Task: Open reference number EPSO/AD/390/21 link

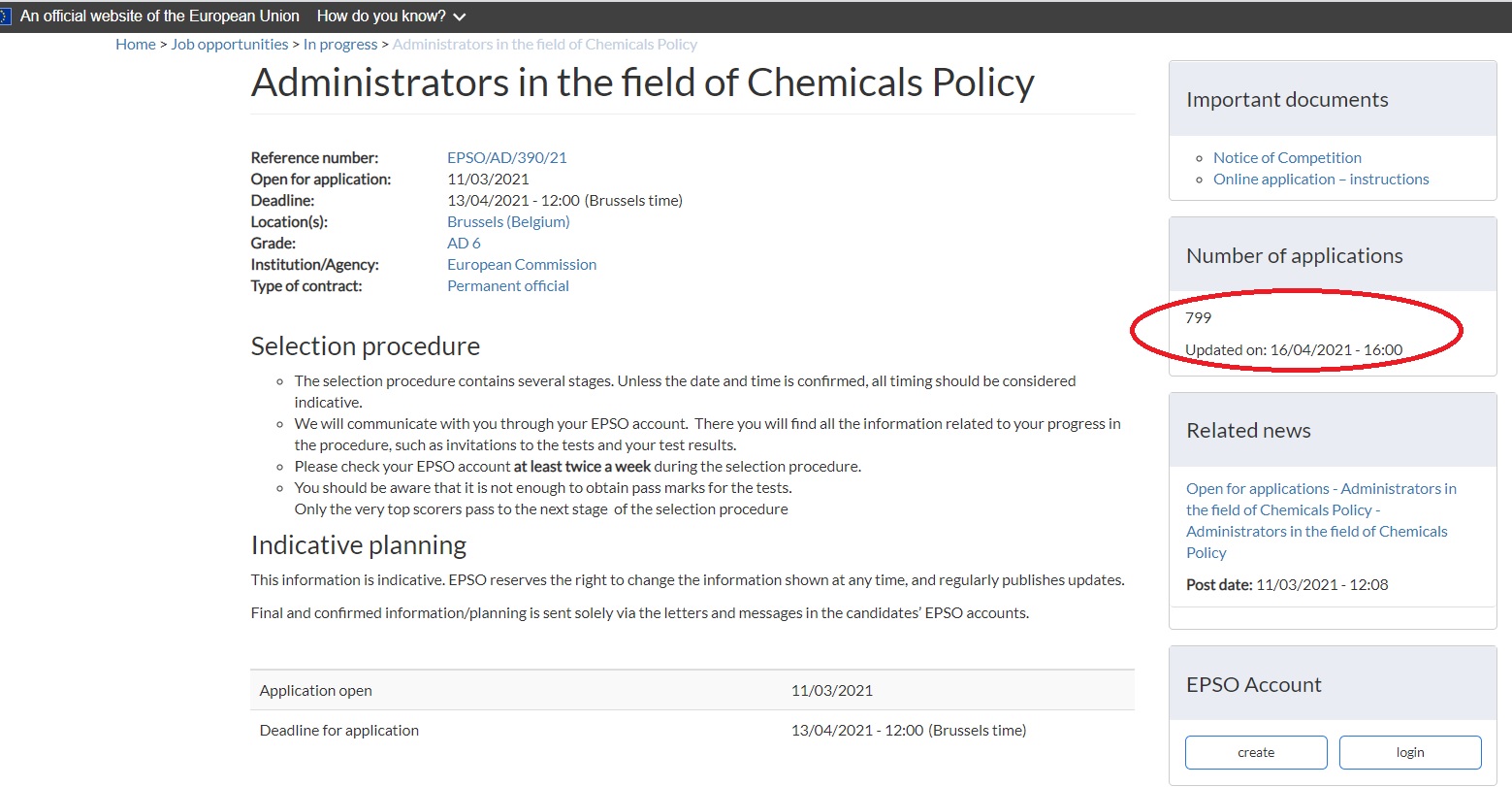Action: tap(506, 157)
